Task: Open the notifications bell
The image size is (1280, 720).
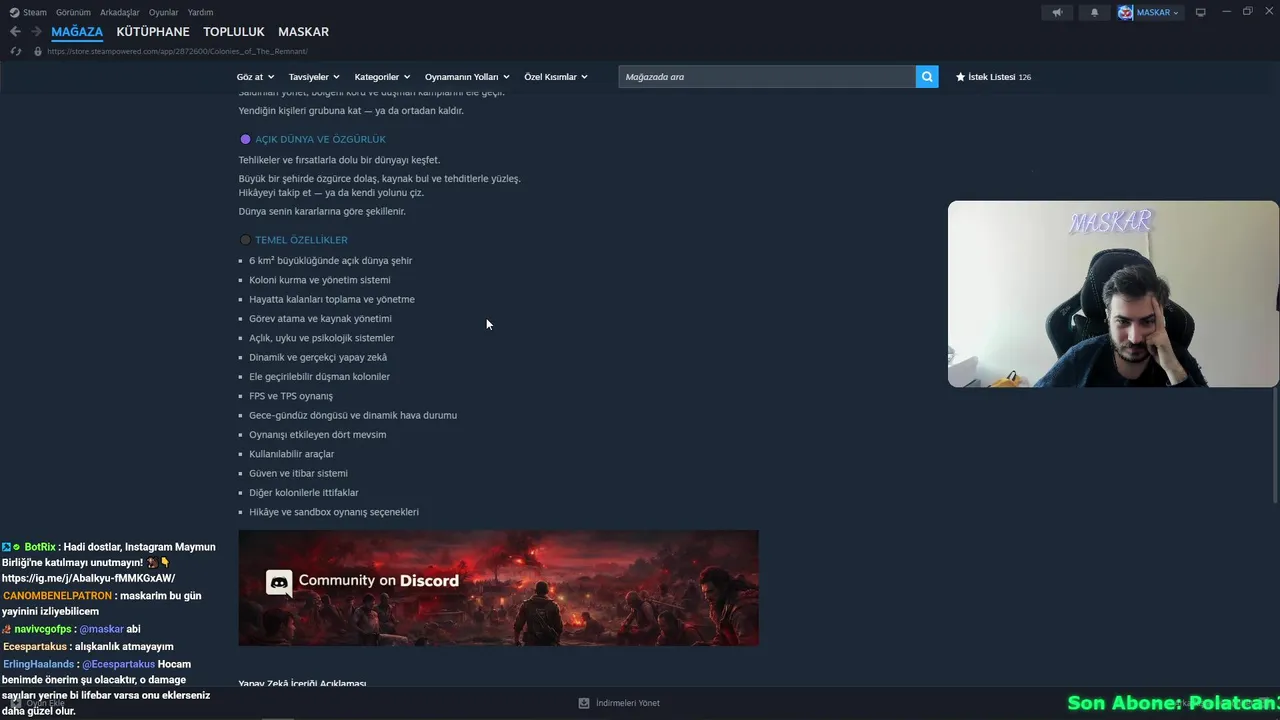Action: point(1094,12)
